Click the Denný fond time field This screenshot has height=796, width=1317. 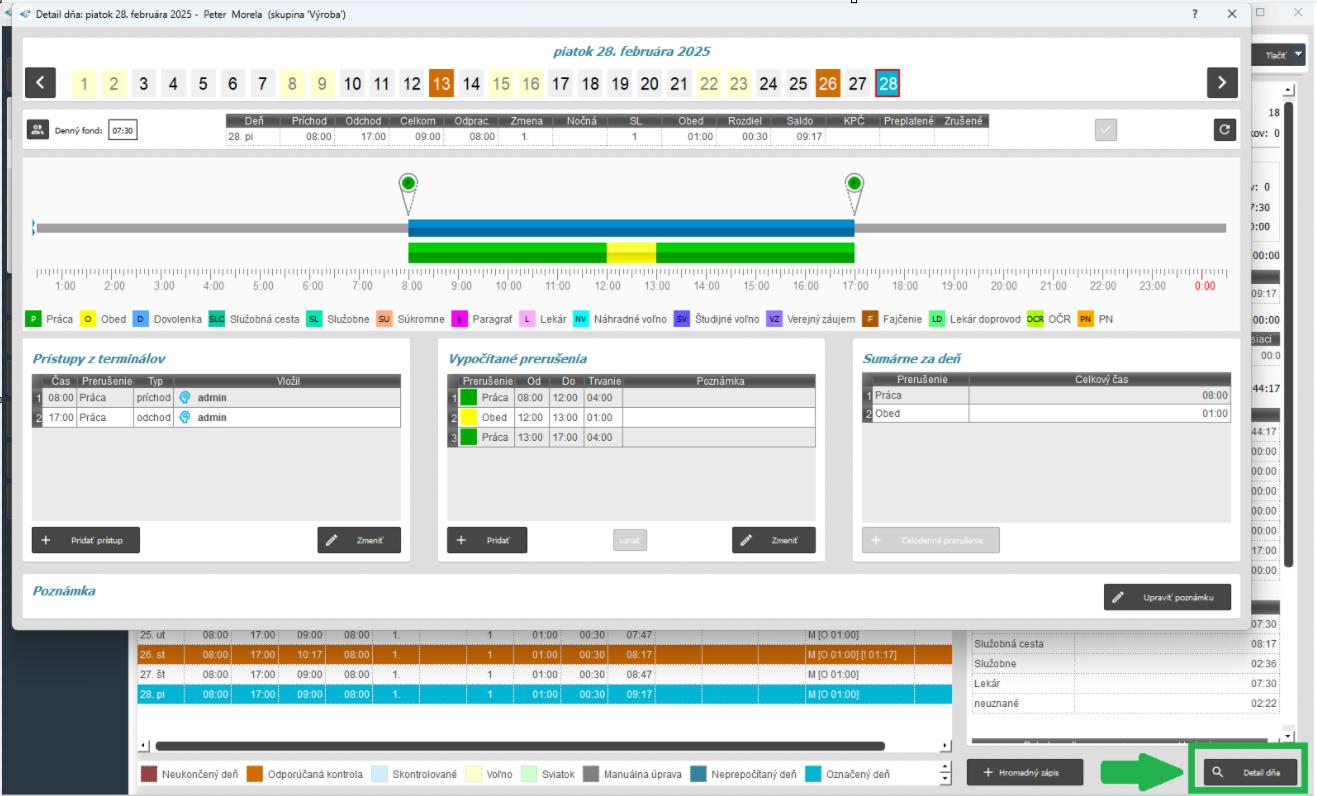(x=123, y=130)
